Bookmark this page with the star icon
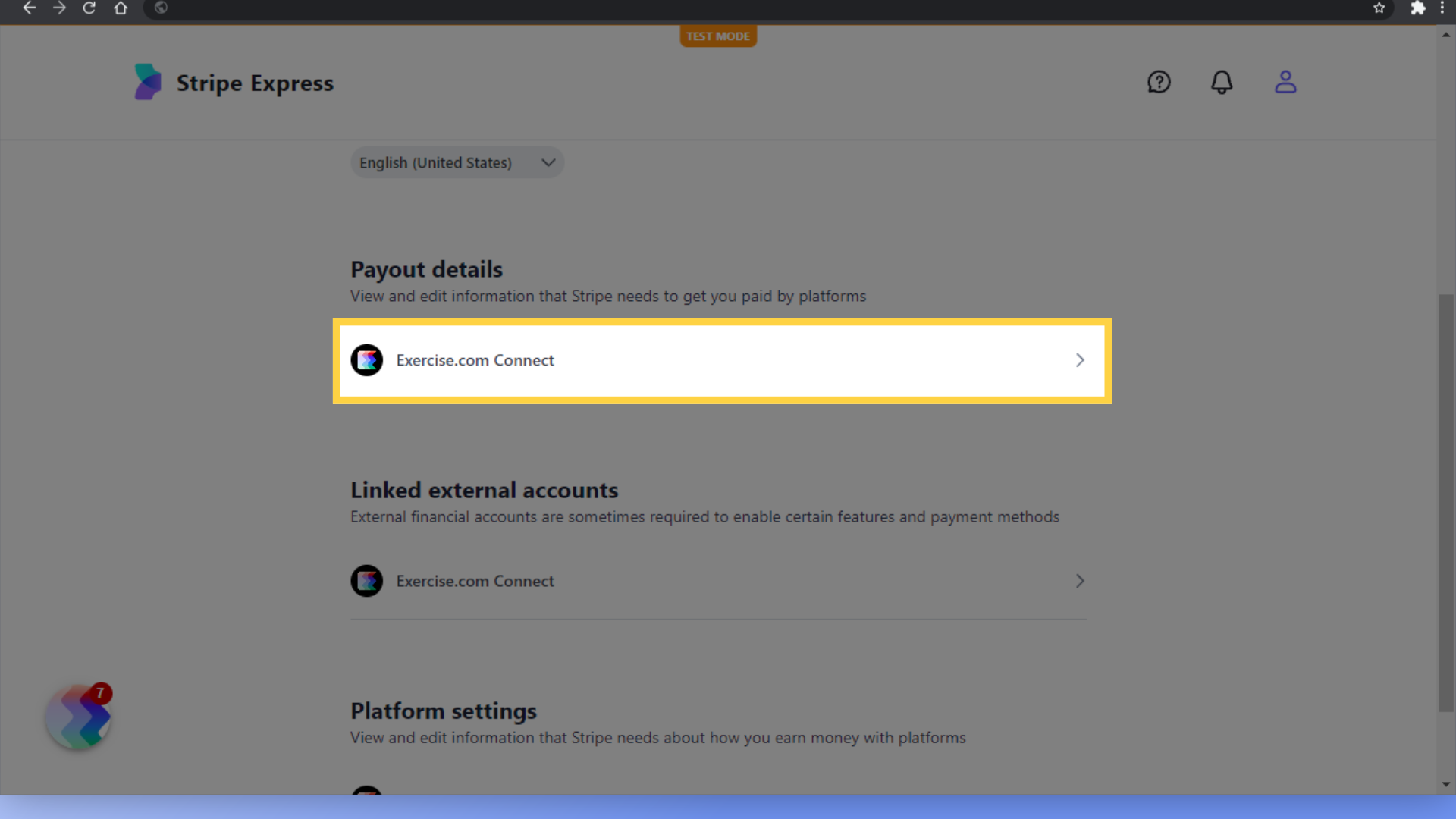Viewport: 1456px width, 819px height. (1379, 8)
